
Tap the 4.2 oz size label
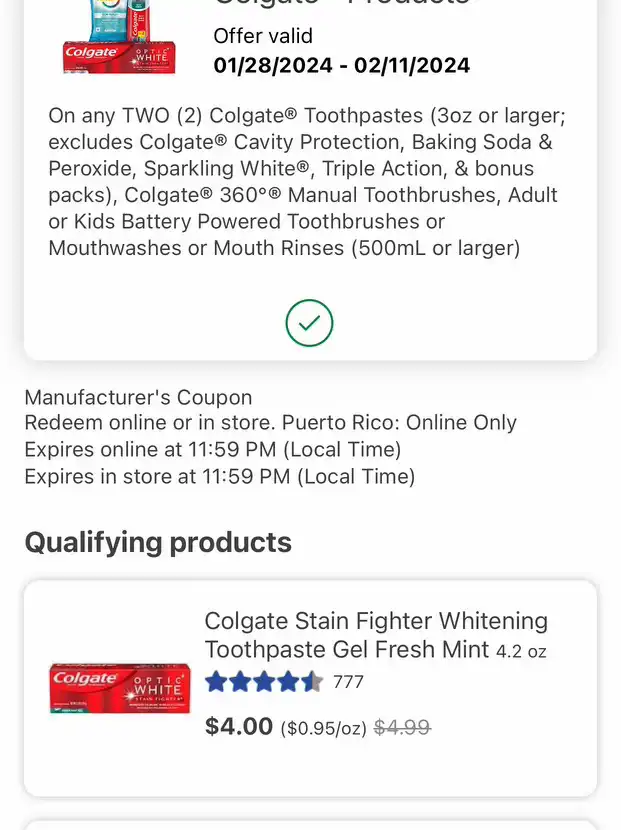[521, 651]
